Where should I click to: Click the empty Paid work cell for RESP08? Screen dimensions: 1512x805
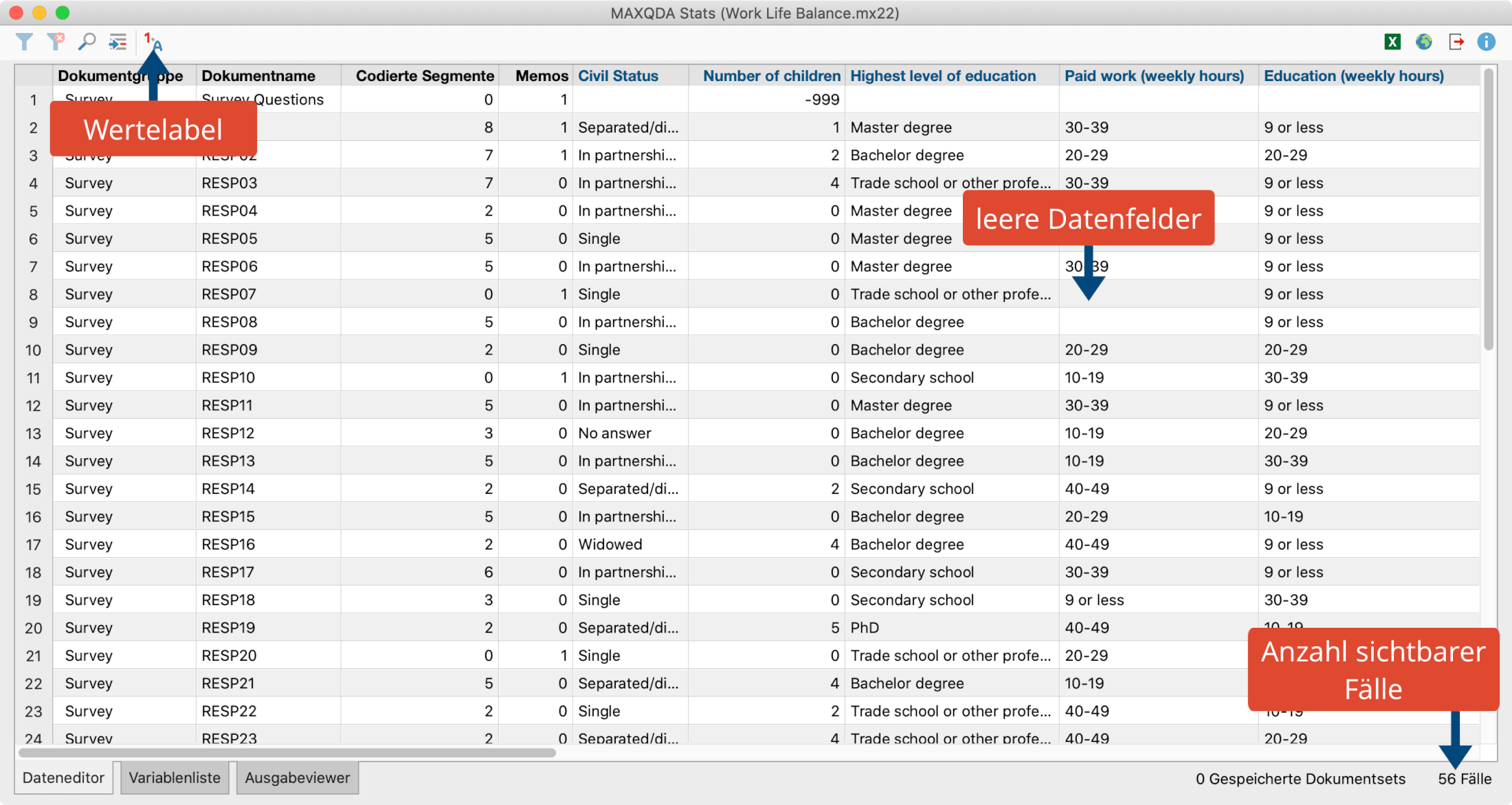(x=1159, y=321)
